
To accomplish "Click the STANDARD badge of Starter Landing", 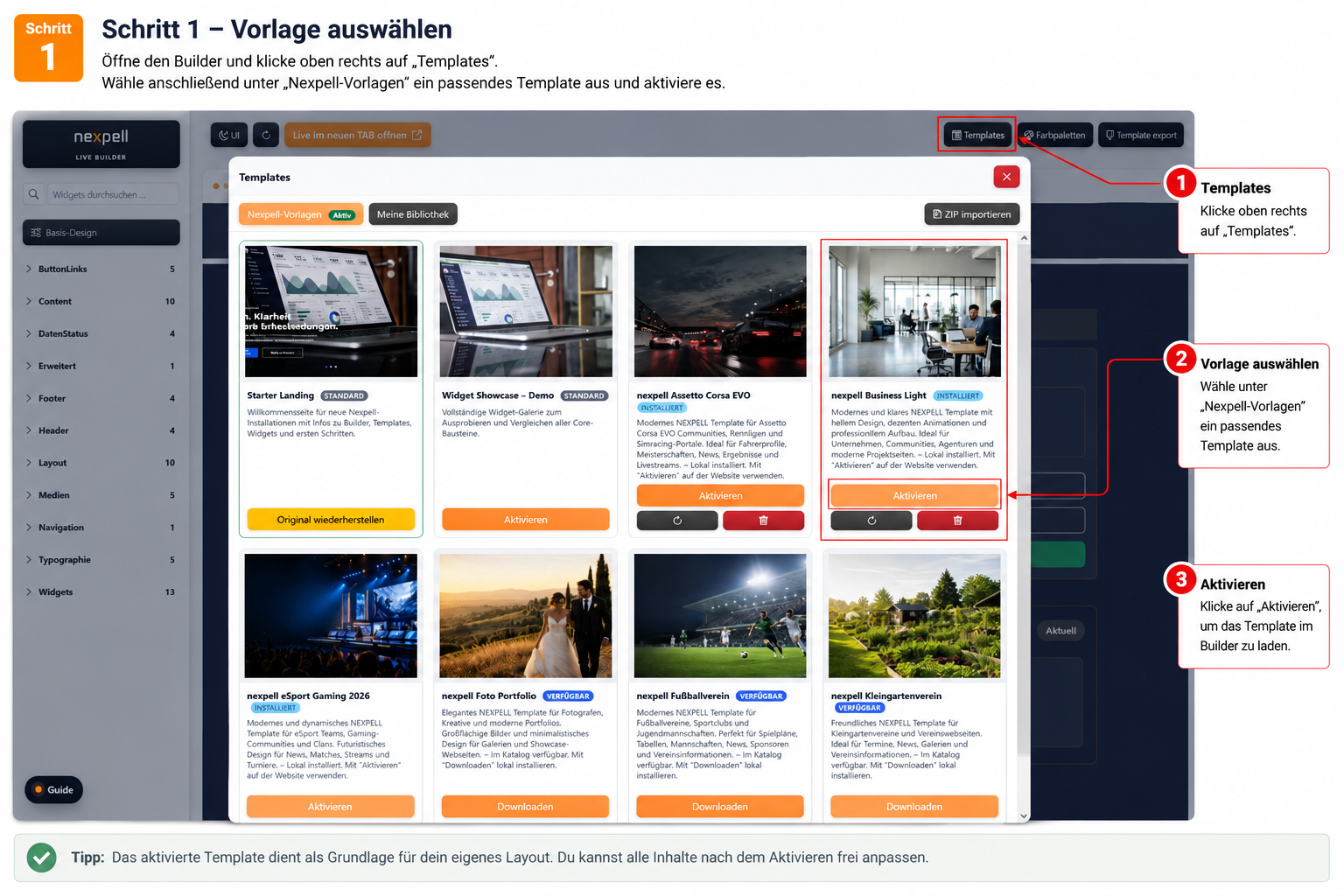I will pyautogui.click(x=345, y=396).
